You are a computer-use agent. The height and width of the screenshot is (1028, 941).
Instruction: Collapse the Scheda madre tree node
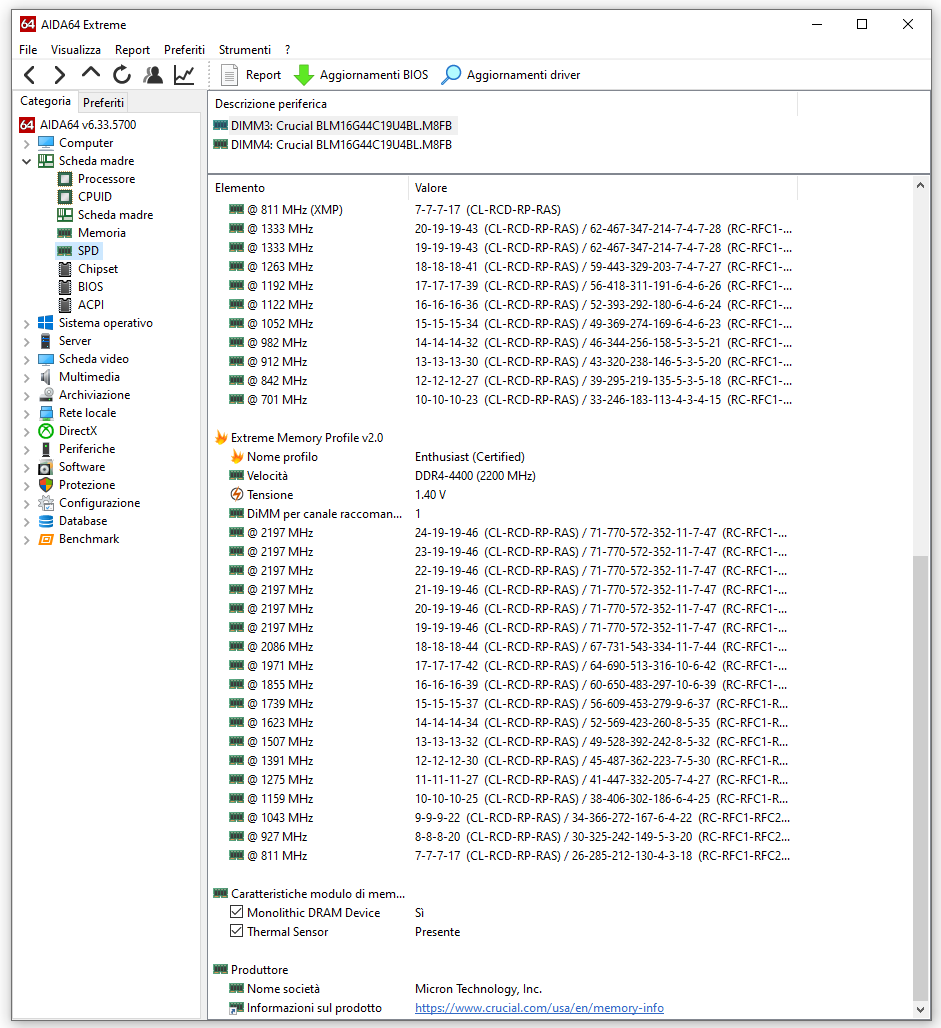26,161
